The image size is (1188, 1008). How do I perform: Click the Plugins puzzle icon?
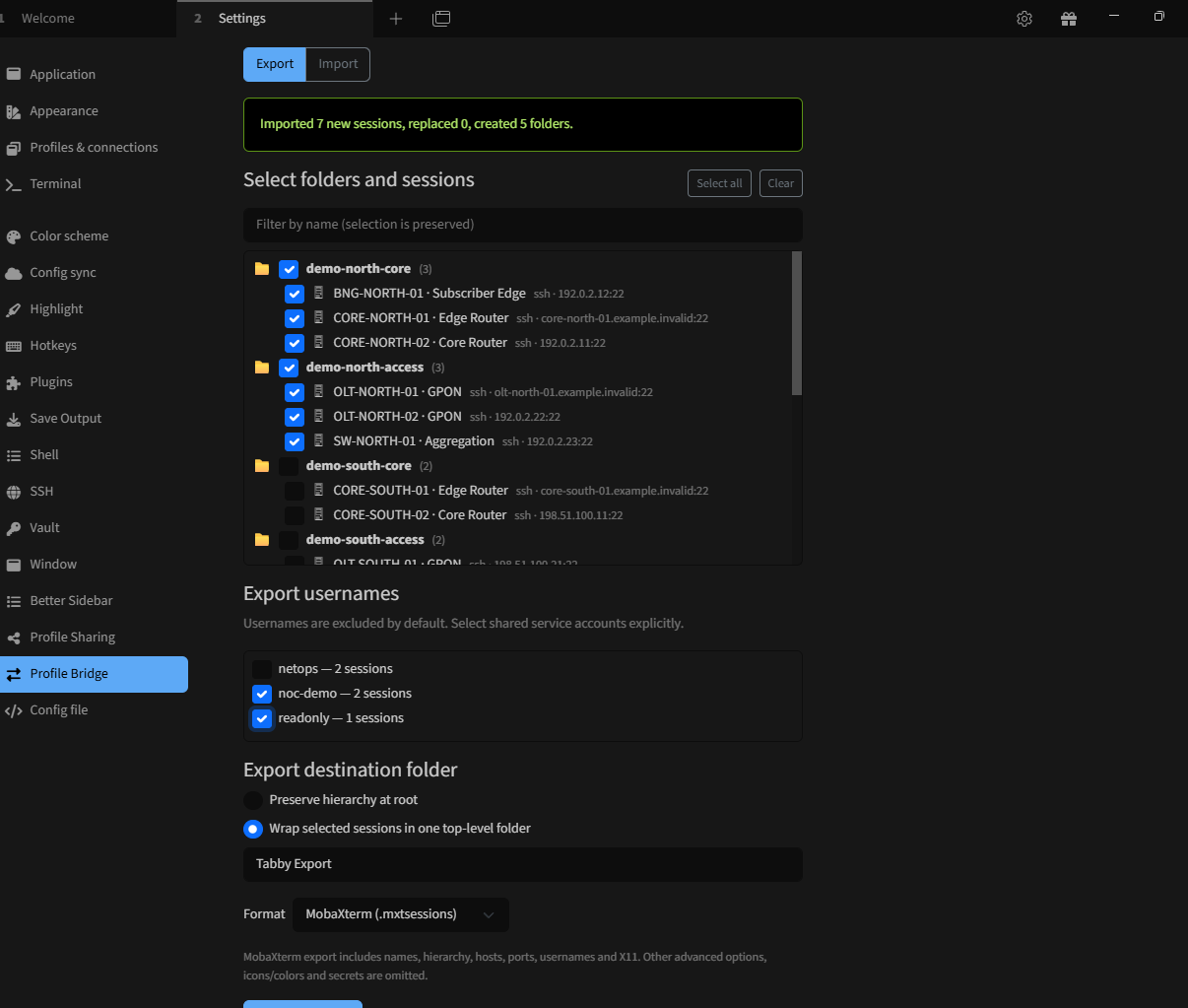pyautogui.click(x=13, y=382)
